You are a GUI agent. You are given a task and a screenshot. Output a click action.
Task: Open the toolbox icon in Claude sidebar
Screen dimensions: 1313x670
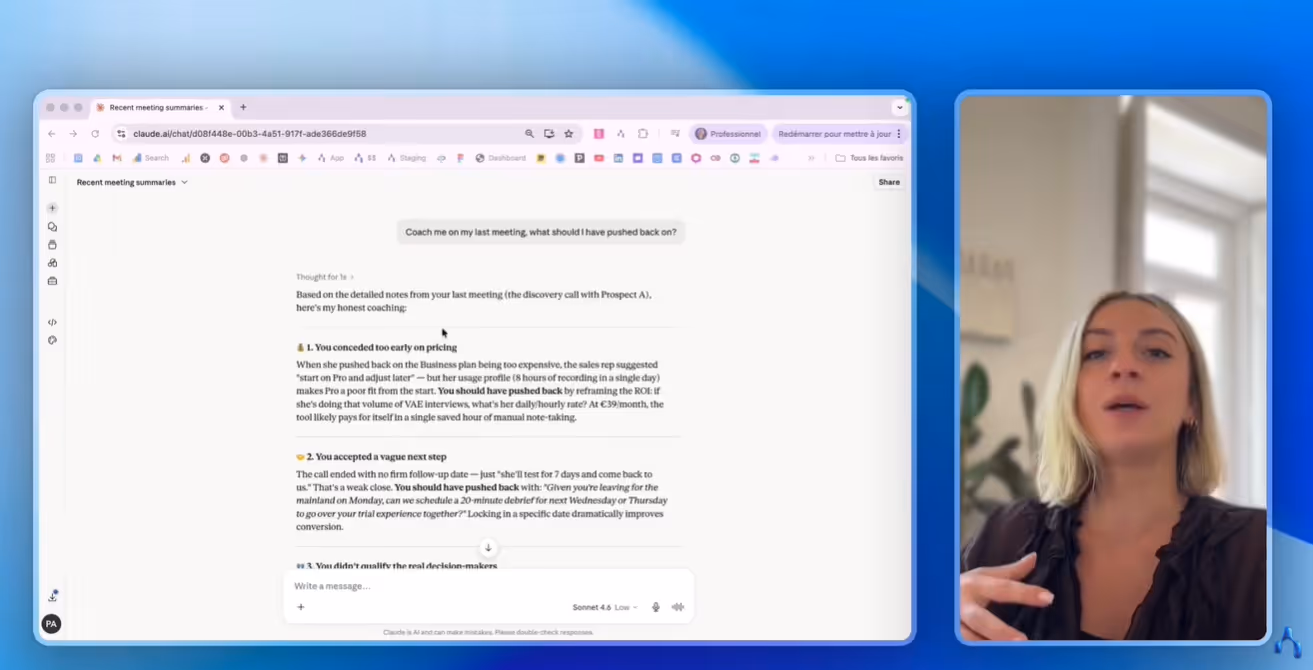[52, 281]
